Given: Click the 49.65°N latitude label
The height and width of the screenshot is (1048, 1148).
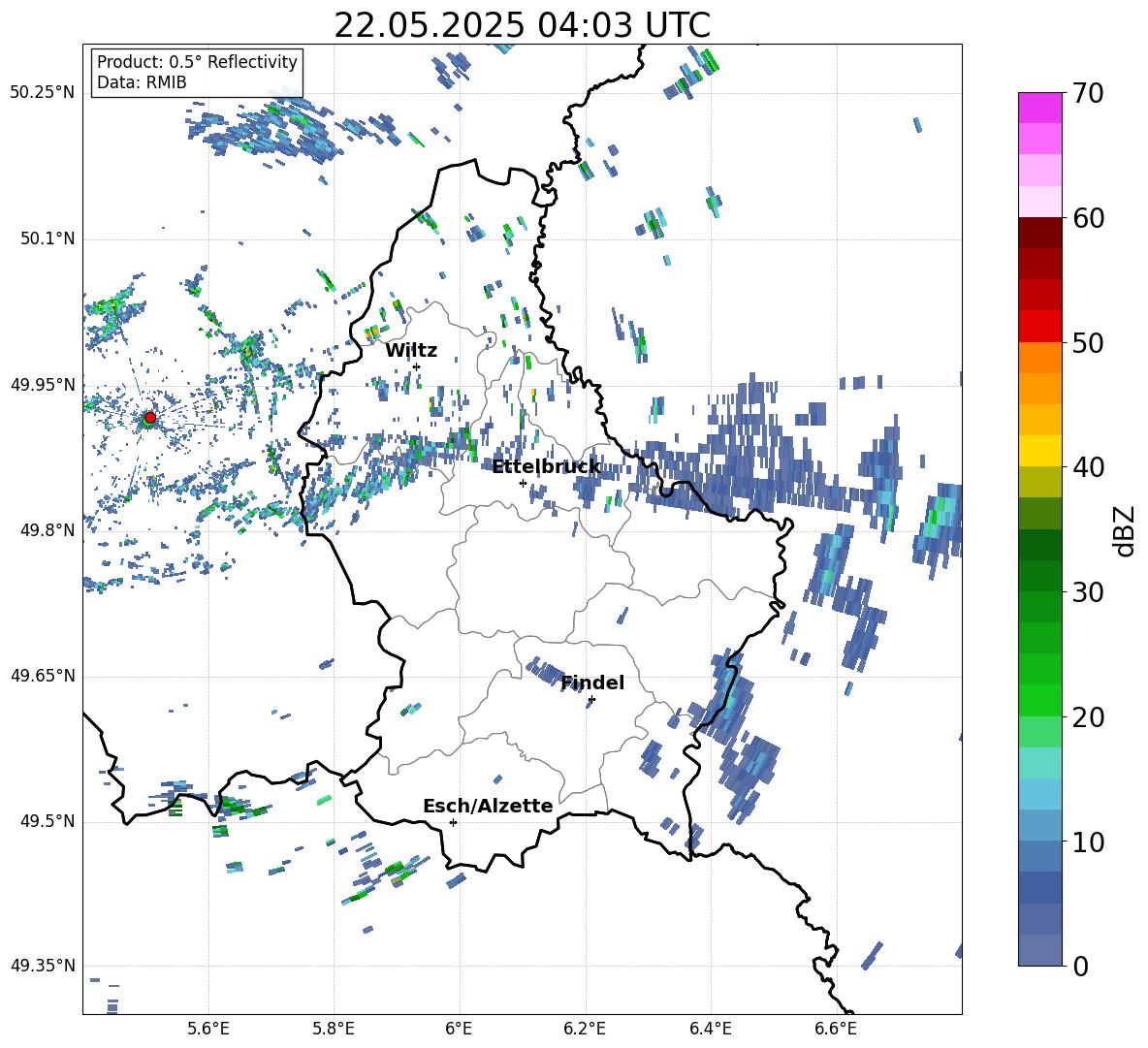Looking at the screenshot, I should 43,676.
